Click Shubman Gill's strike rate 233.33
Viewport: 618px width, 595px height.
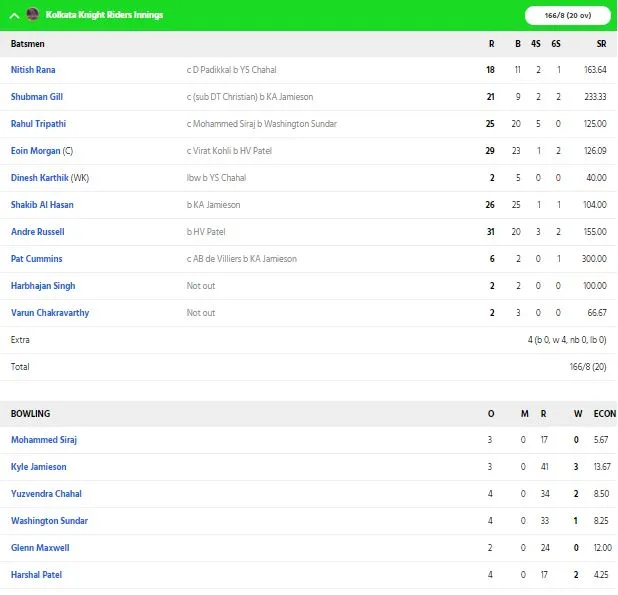tap(595, 97)
